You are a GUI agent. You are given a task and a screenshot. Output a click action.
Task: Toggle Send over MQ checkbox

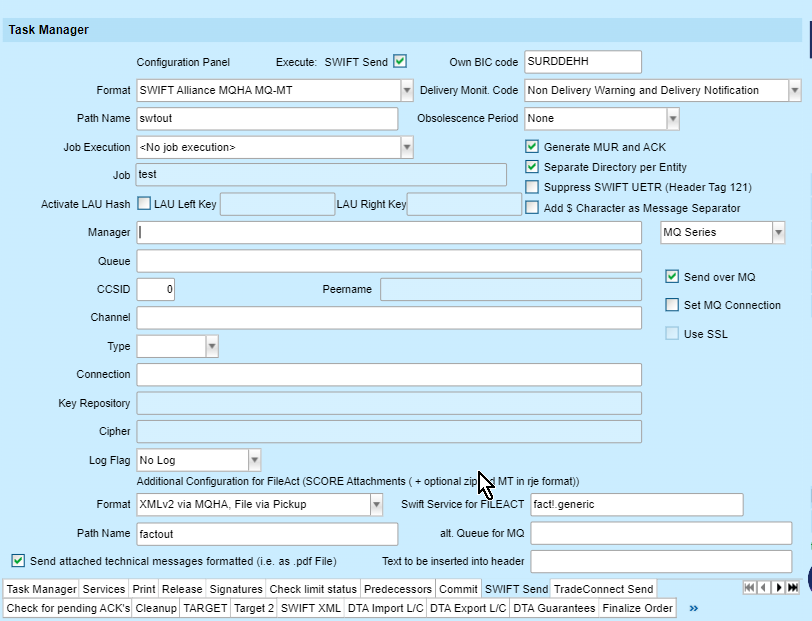pos(672,277)
